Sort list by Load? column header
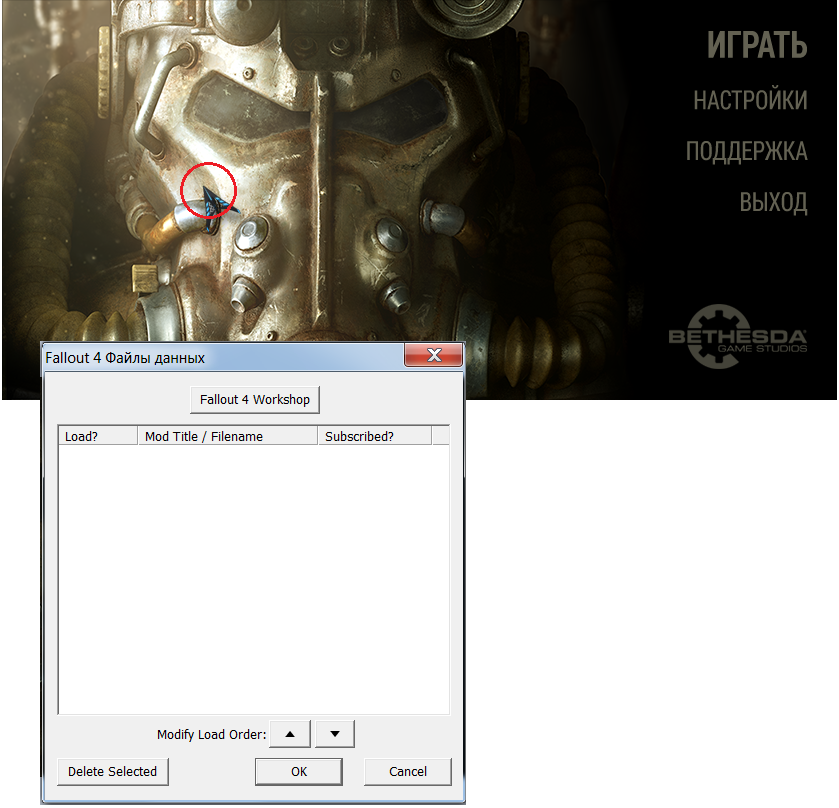Image resolution: width=839 pixels, height=808 pixels. tap(98, 436)
